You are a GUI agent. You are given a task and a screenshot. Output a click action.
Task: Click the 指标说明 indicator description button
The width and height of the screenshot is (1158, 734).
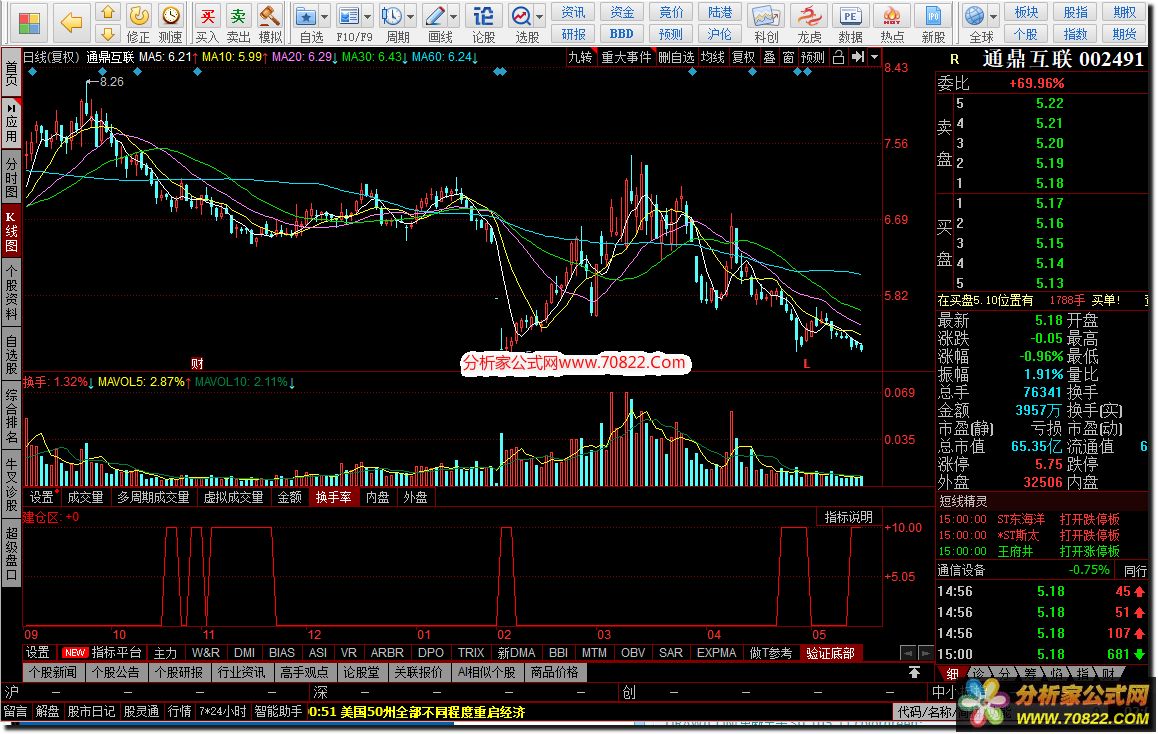(849, 517)
